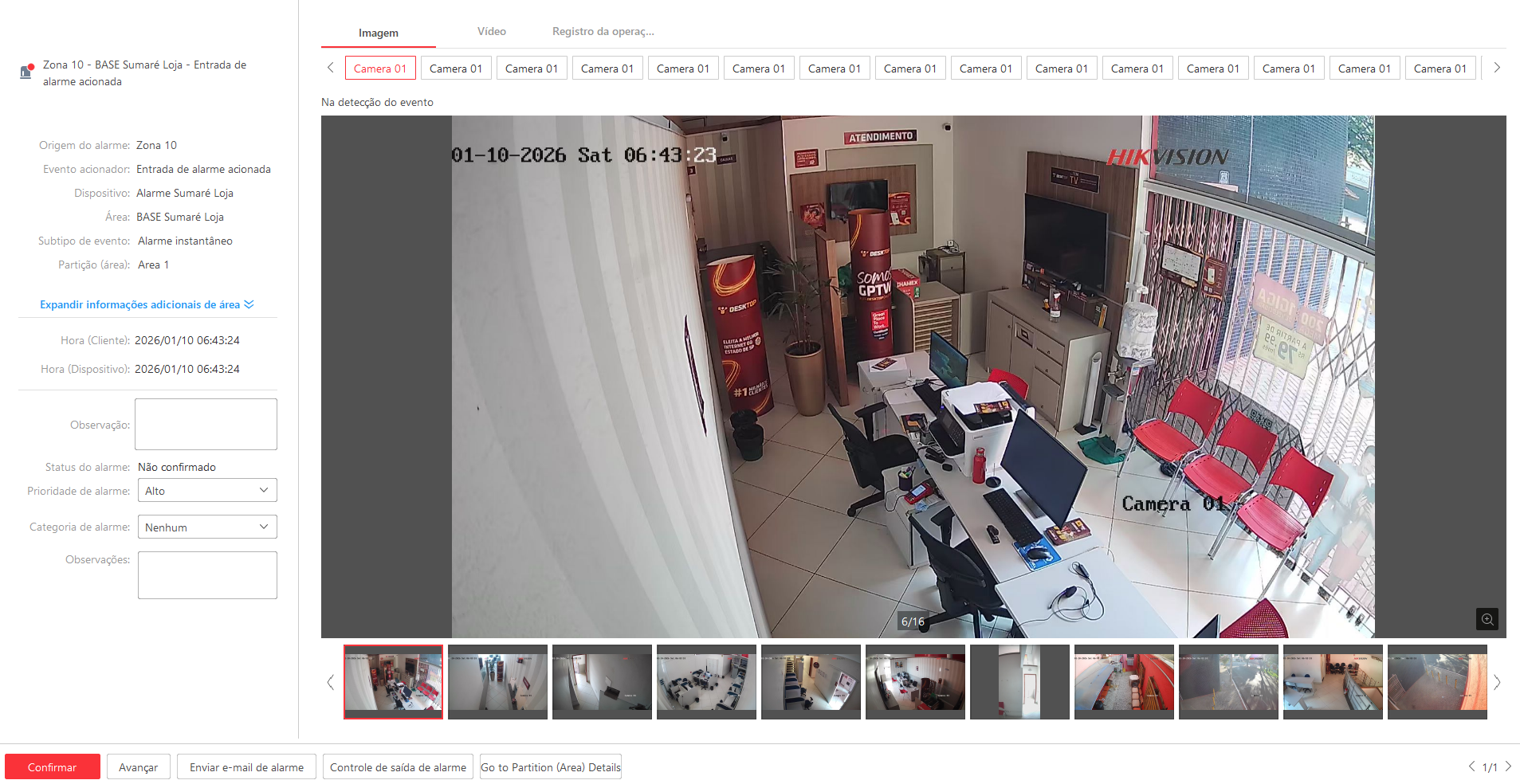Select the second camera thumbnail

point(497,681)
